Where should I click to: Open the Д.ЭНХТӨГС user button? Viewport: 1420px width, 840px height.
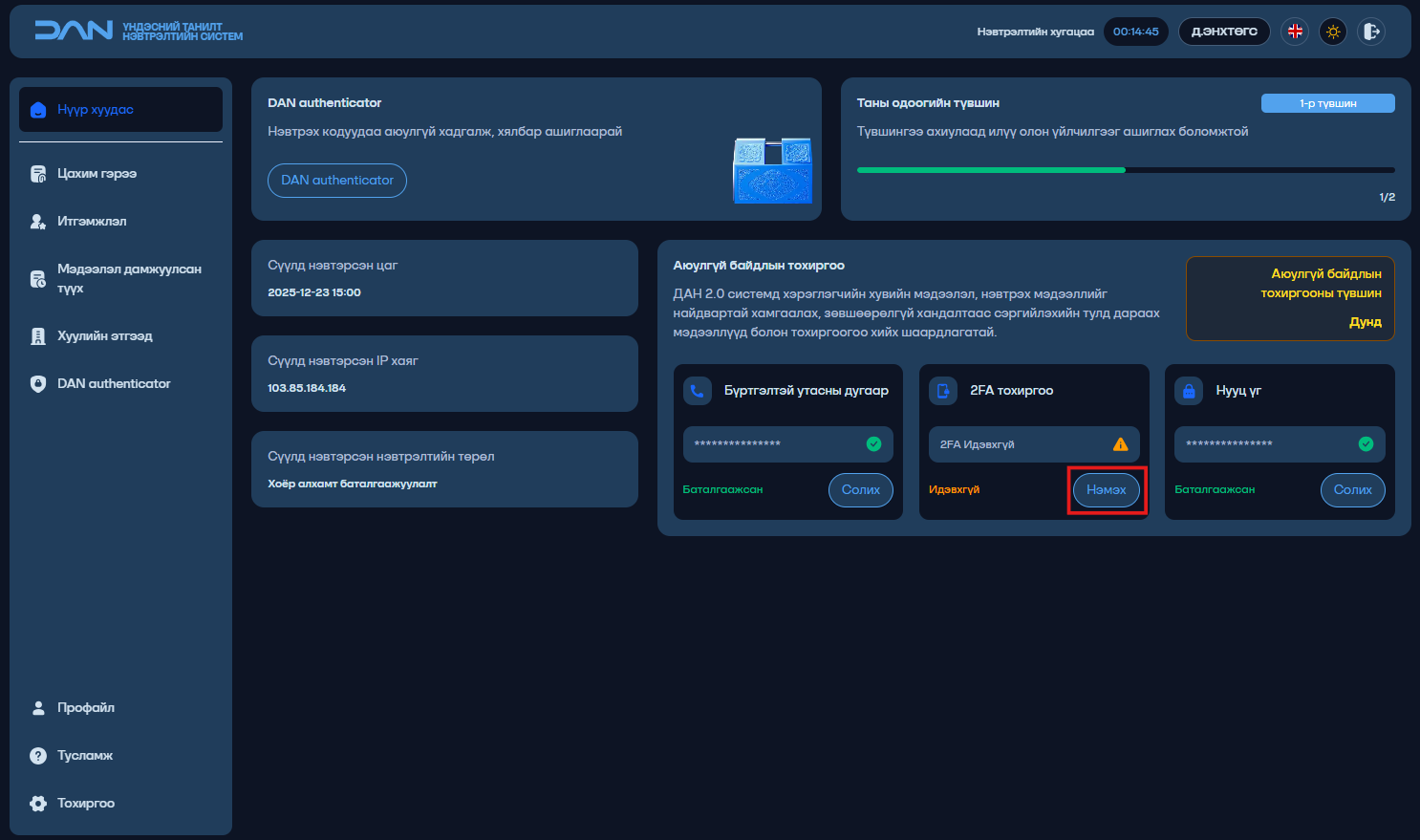(1224, 32)
